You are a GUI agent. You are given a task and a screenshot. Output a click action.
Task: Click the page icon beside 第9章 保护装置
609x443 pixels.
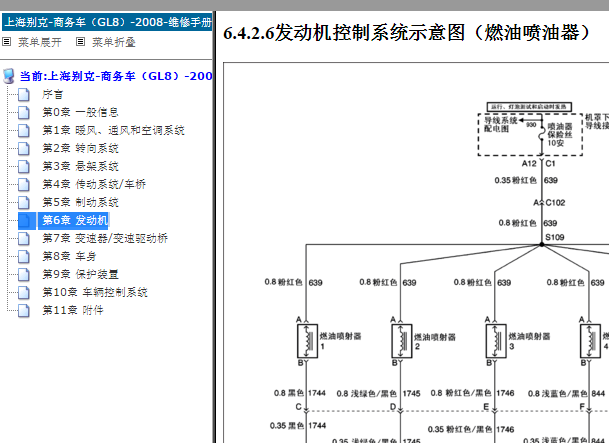point(24,274)
